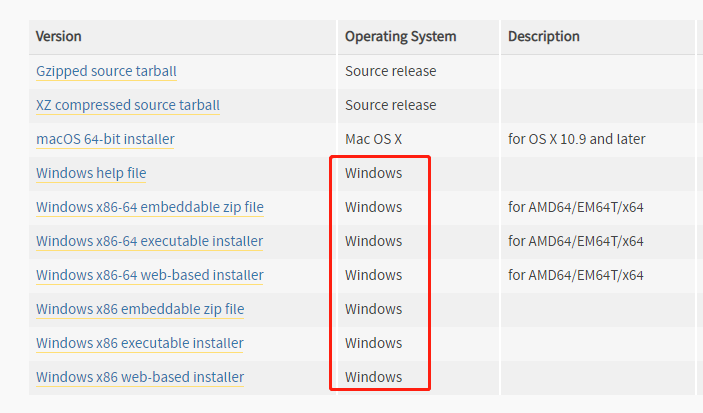Screen dimensions: 703x413
Task: Select Source release cell in Gzipped tarball row
Action: pyautogui.click(x=391, y=71)
